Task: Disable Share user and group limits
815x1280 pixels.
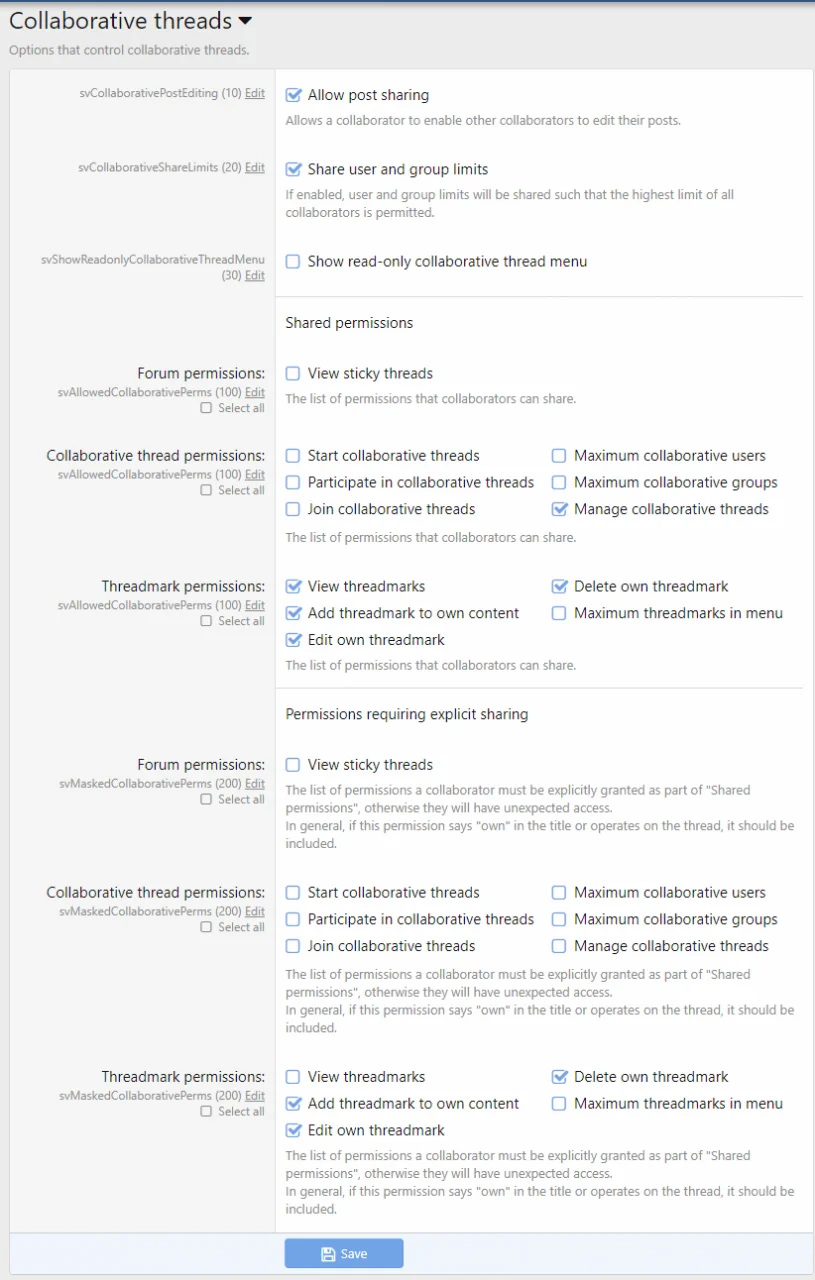Action: tap(293, 169)
